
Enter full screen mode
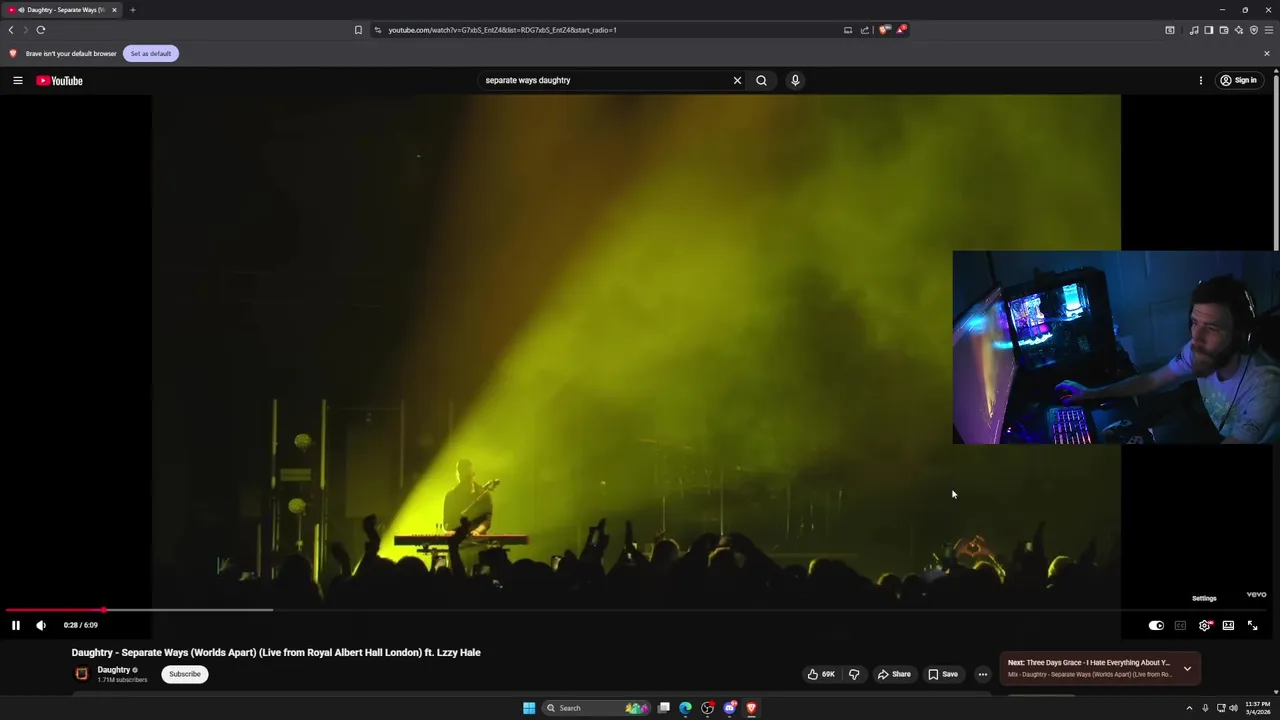coord(1252,625)
